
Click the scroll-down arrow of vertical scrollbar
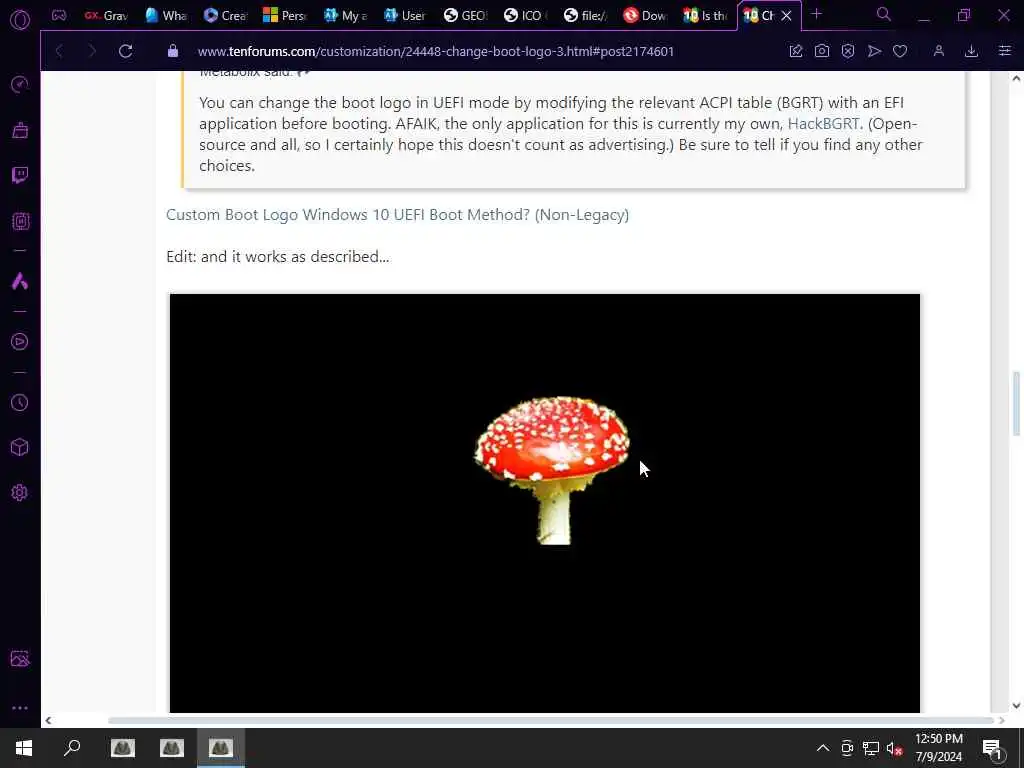pyautogui.click(x=1016, y=705)
